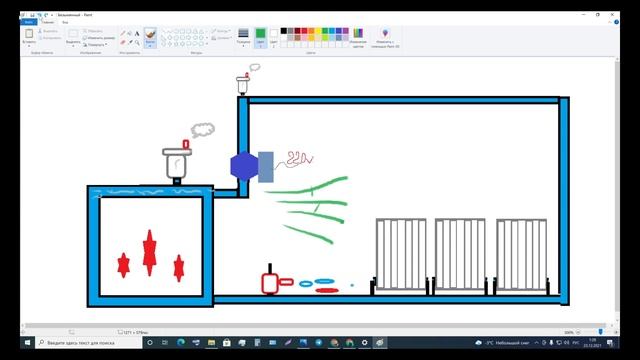
Task: Click the Обрезать crop button
Action: [93, 31]
